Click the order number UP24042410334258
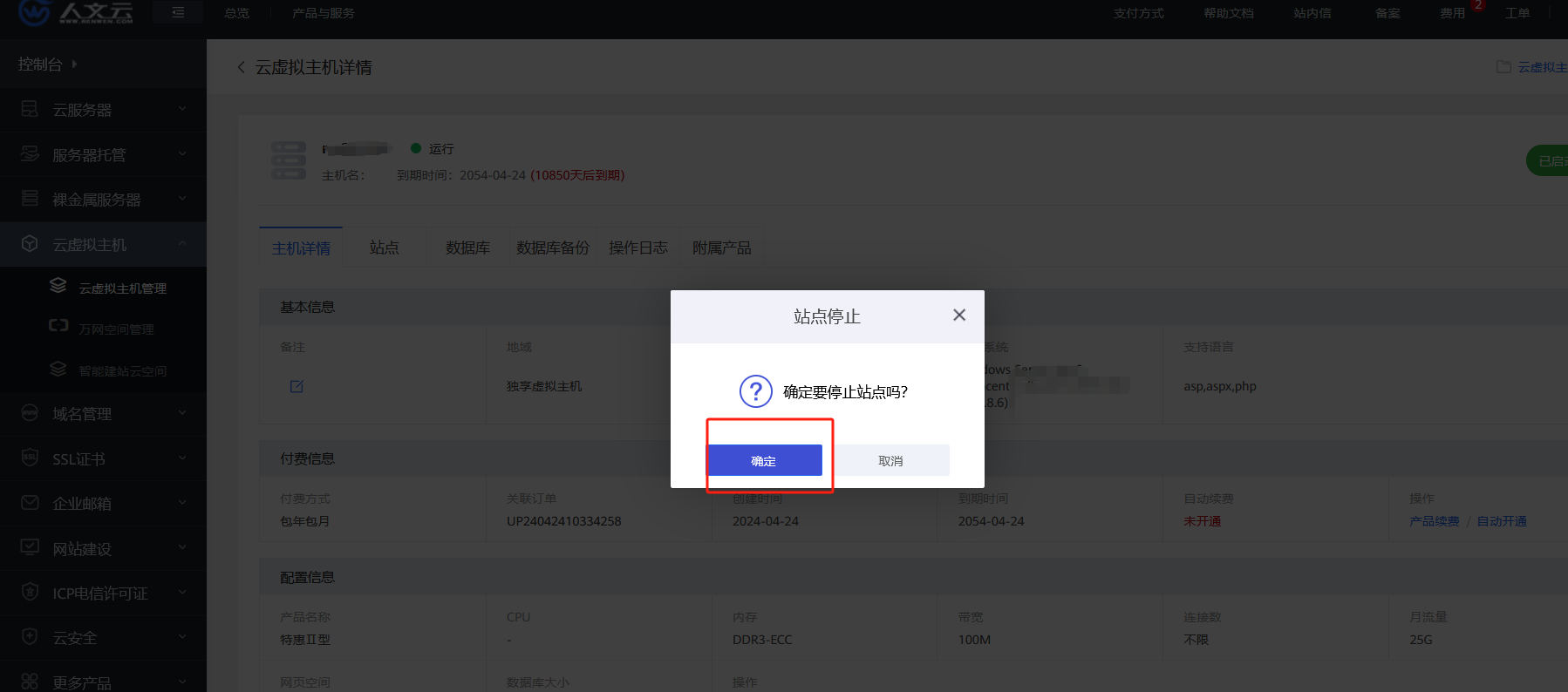 564,521
